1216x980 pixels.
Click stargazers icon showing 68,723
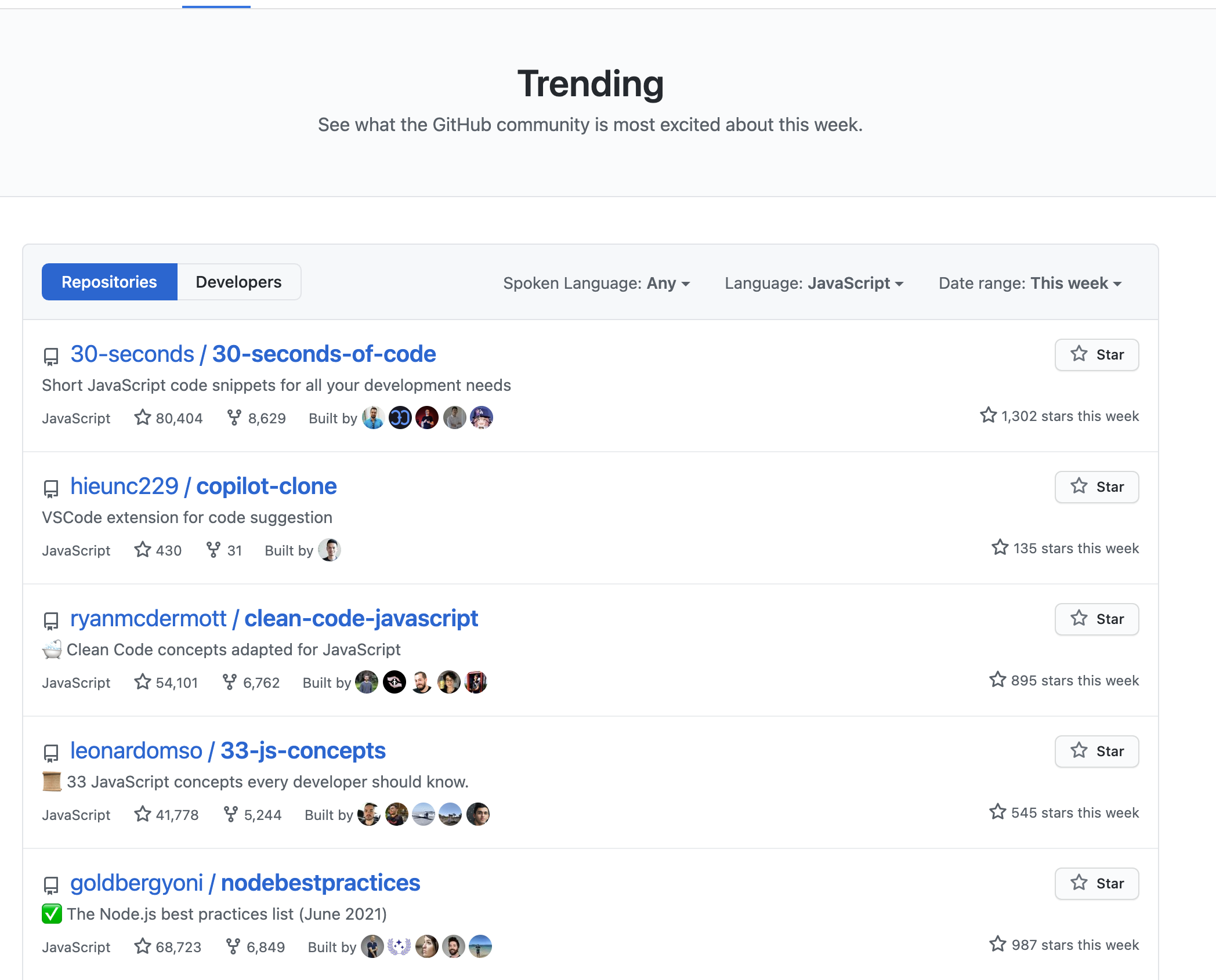point(142,946)
